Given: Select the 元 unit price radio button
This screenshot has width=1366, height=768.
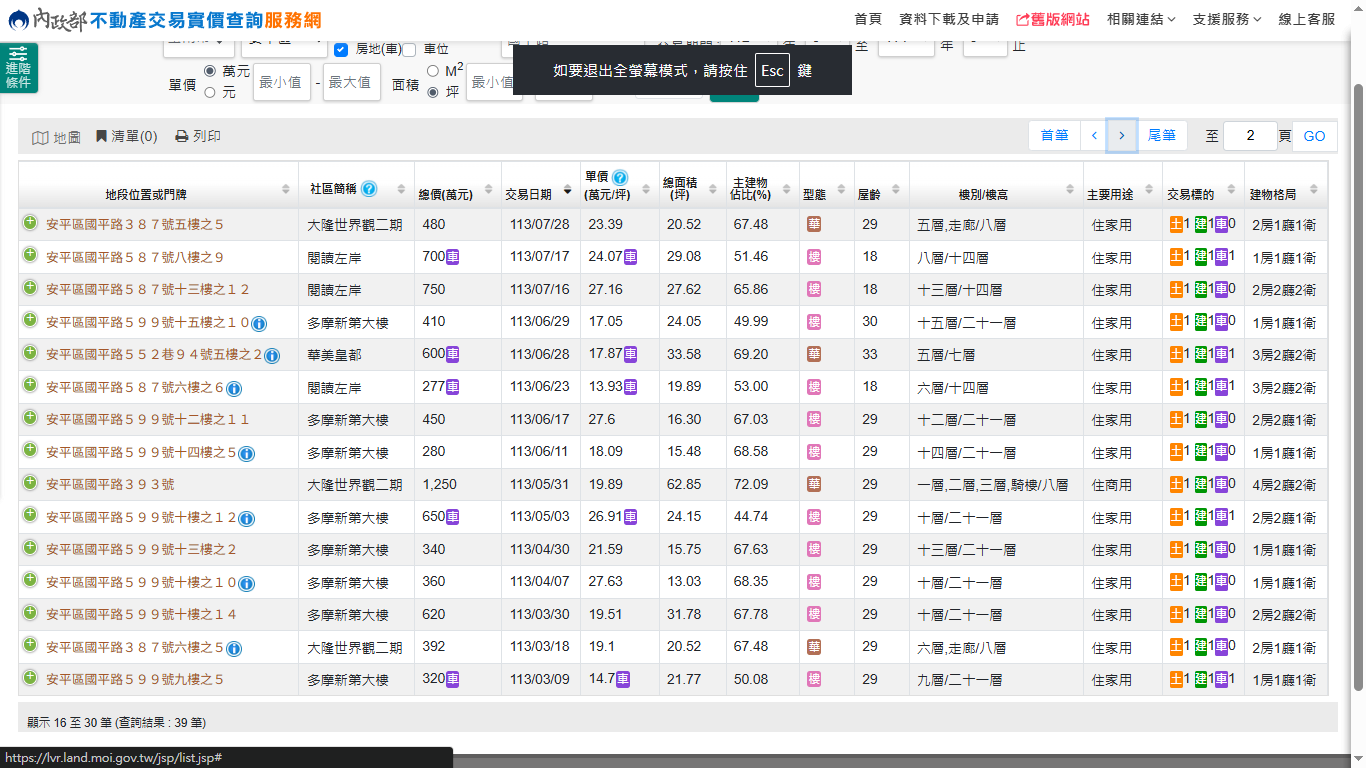Looking at the screenshot, I should click(210, 92).
